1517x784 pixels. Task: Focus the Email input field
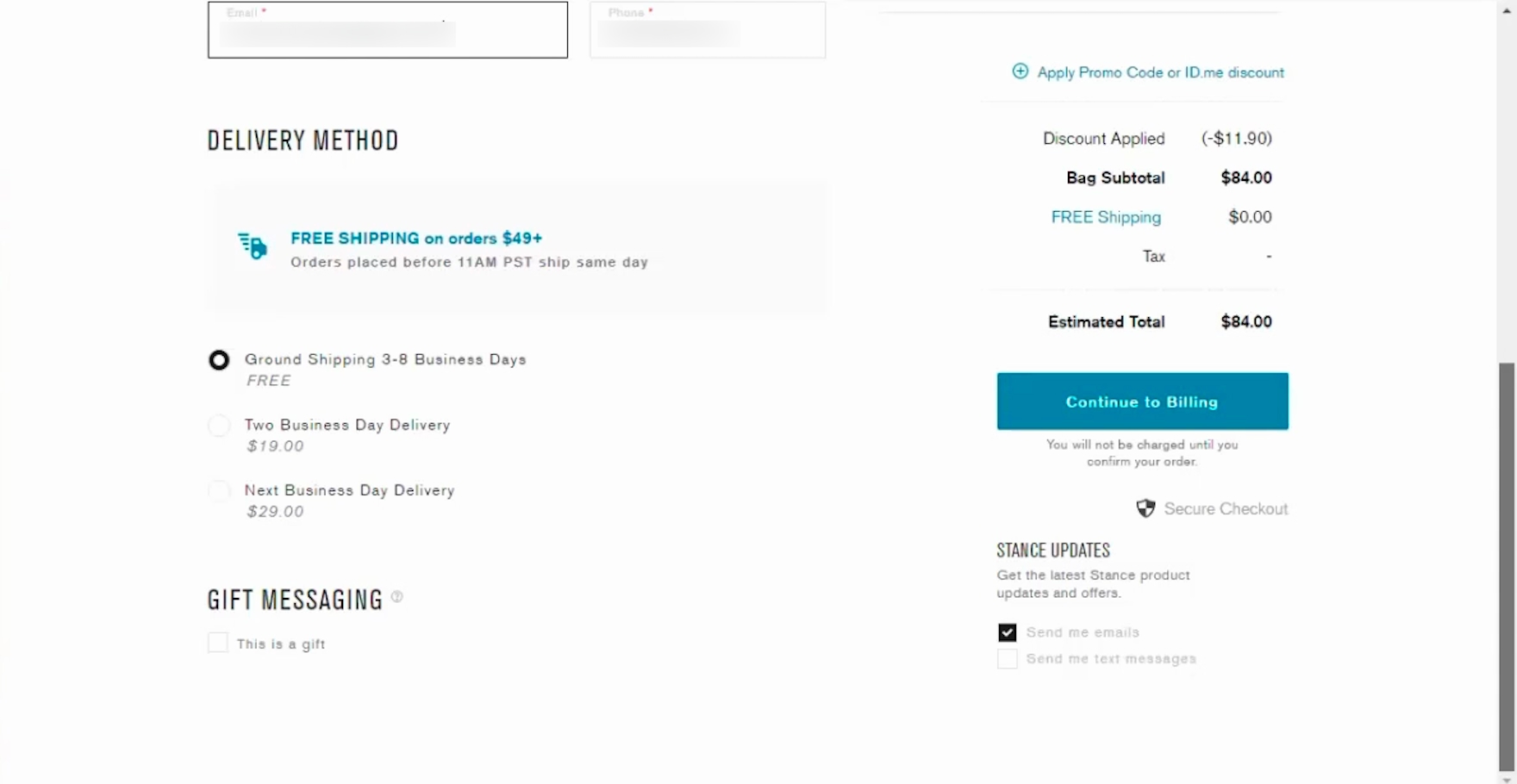click(x=387, y=31)
